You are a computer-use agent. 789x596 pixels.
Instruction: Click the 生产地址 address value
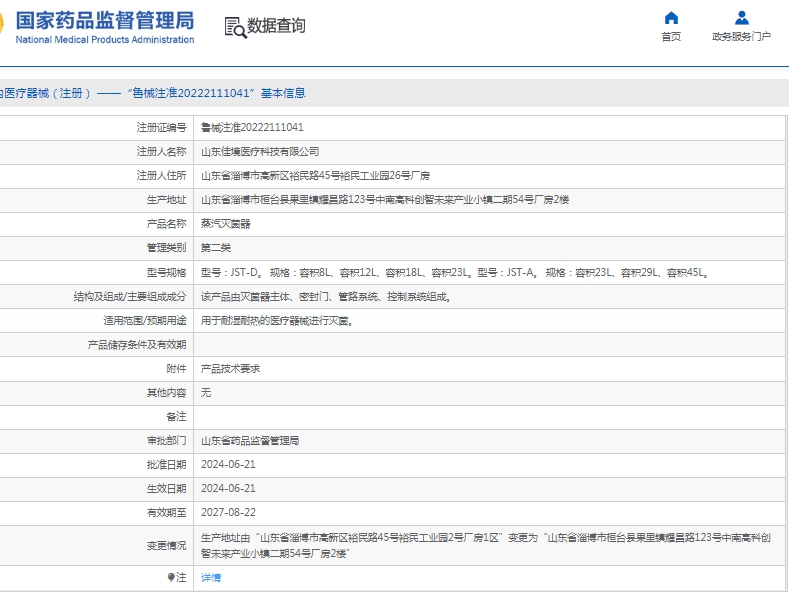click(x=385, y=200)
